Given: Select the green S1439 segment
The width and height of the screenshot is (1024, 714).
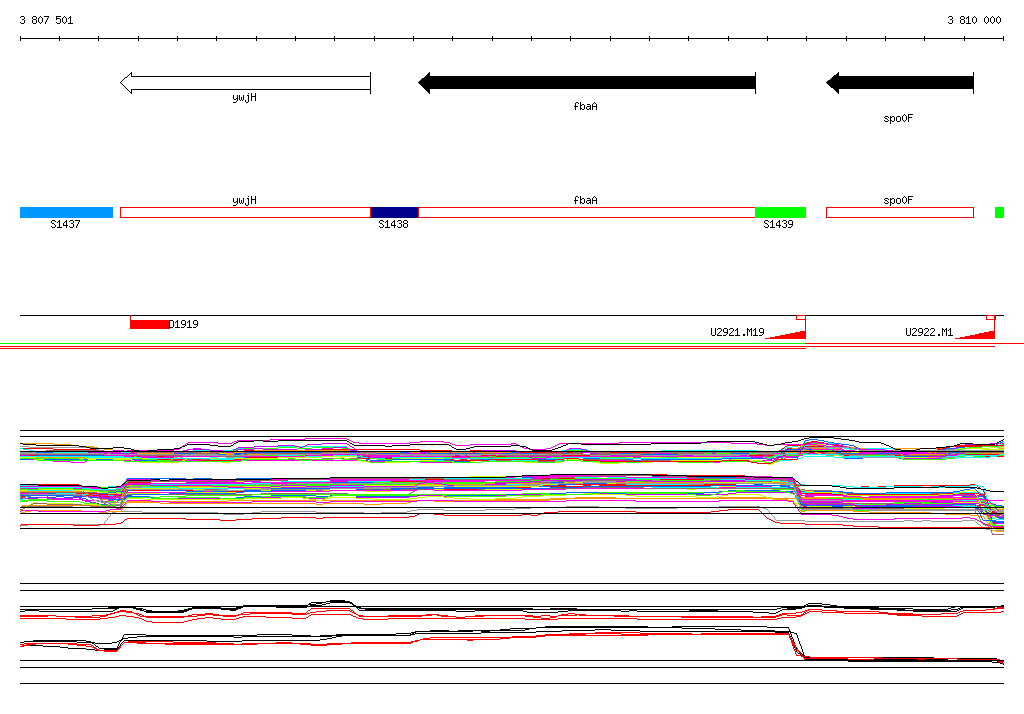Looking at the screenshot, I should pyautogui.click(x=780, y=212).
